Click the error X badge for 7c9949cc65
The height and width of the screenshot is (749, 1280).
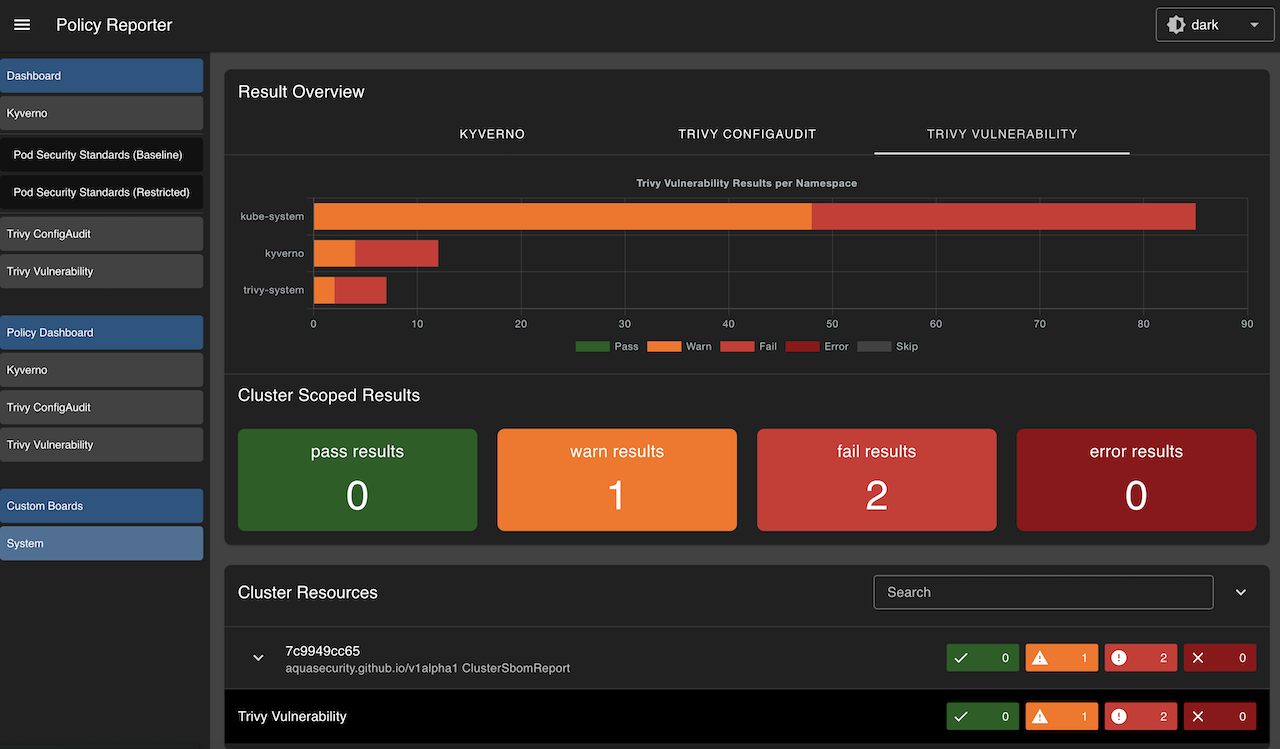coord(1220,658)
